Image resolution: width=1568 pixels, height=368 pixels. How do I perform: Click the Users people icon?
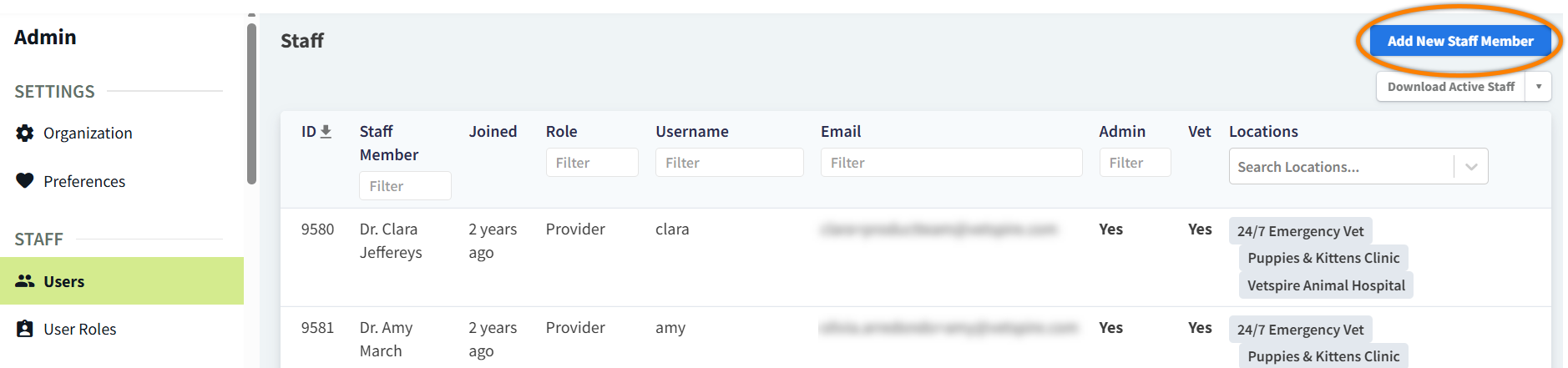click(25, 281)
